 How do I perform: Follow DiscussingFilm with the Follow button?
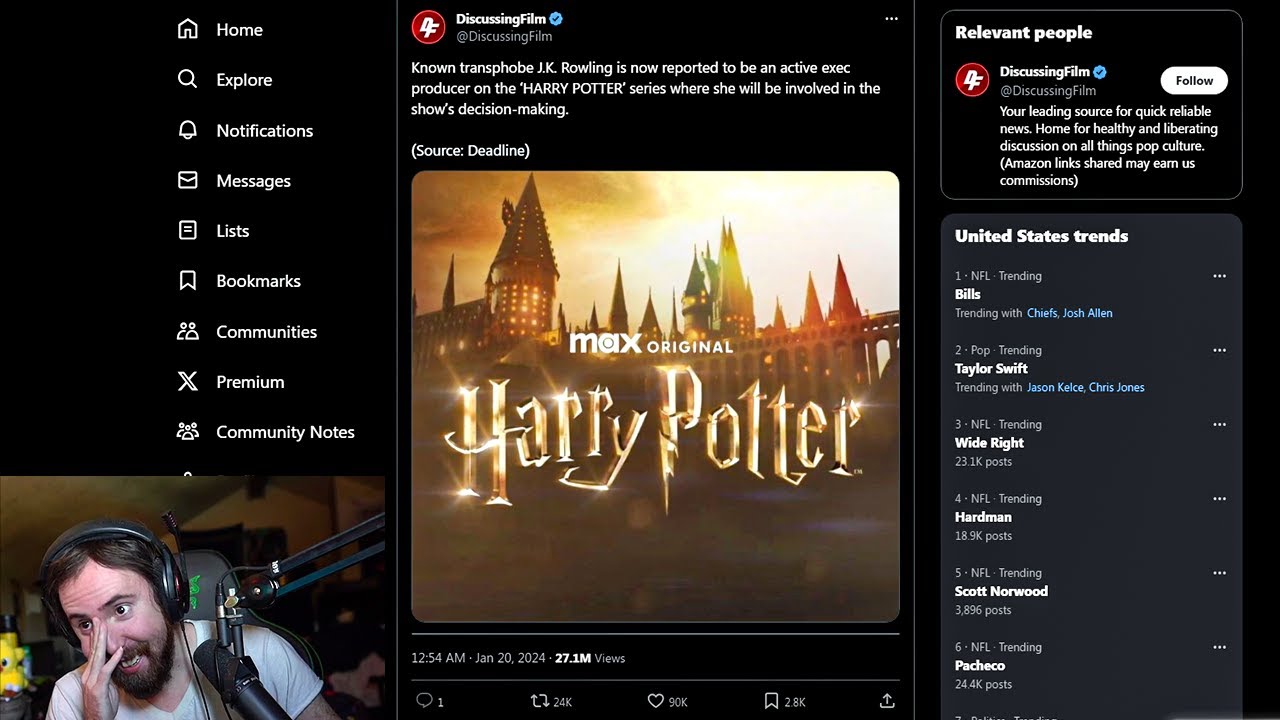click(x=1194, y=81)
